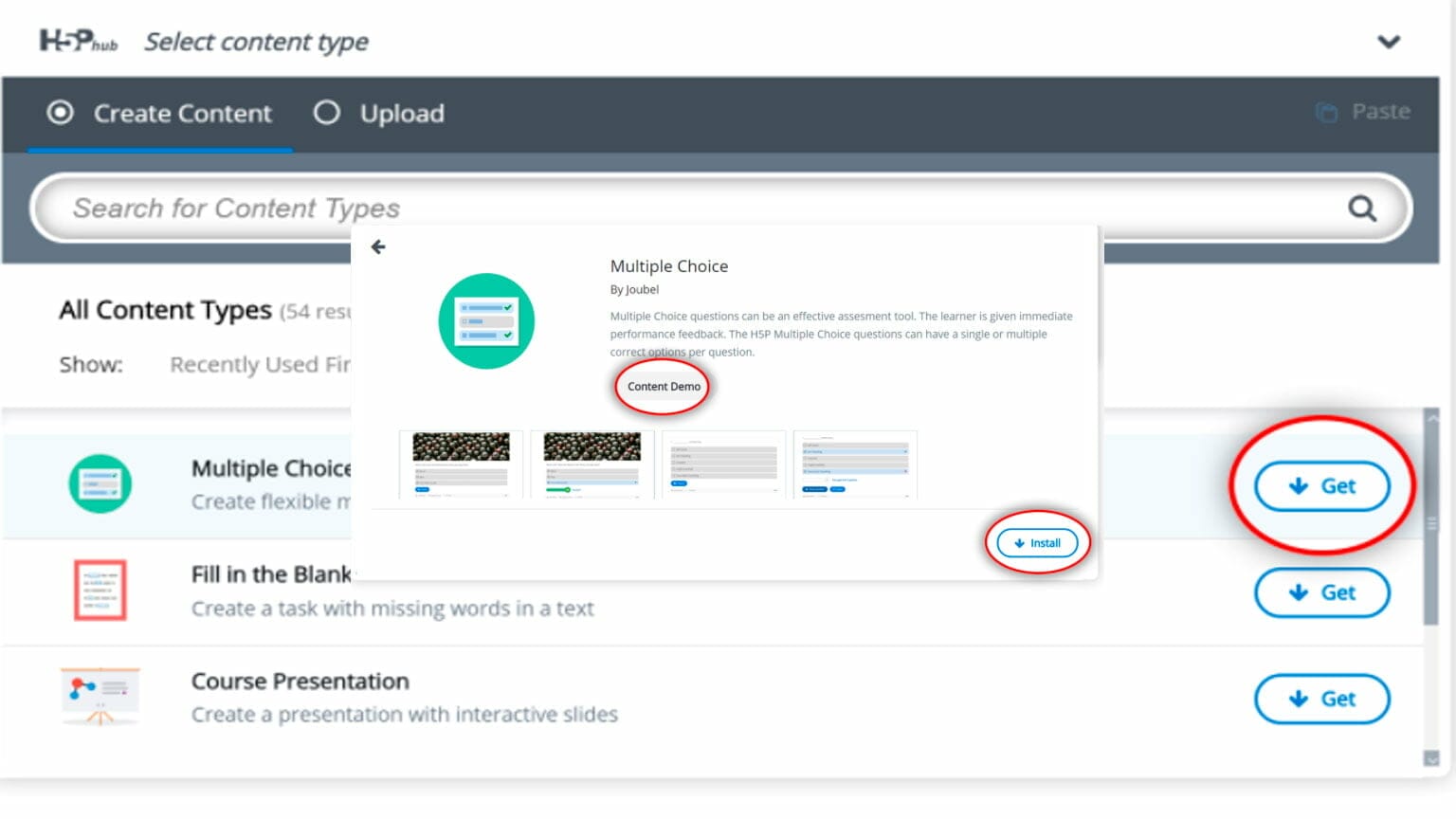Click the Fill in the Blanks content icon
Viewport: 1456px width, 819px height.
click(100, 591)
